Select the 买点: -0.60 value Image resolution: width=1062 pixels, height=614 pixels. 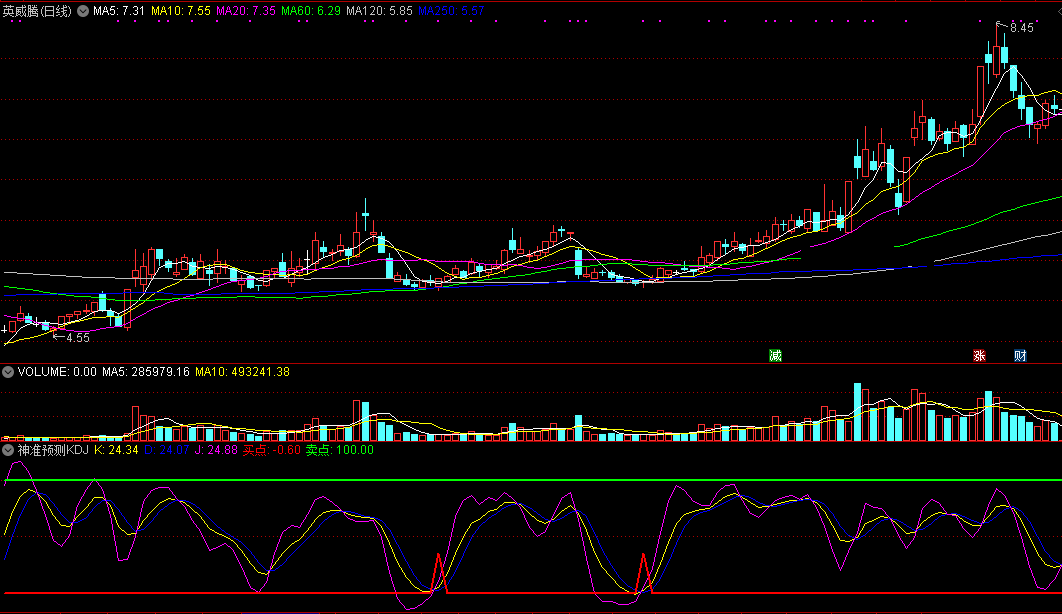point(272,450)
